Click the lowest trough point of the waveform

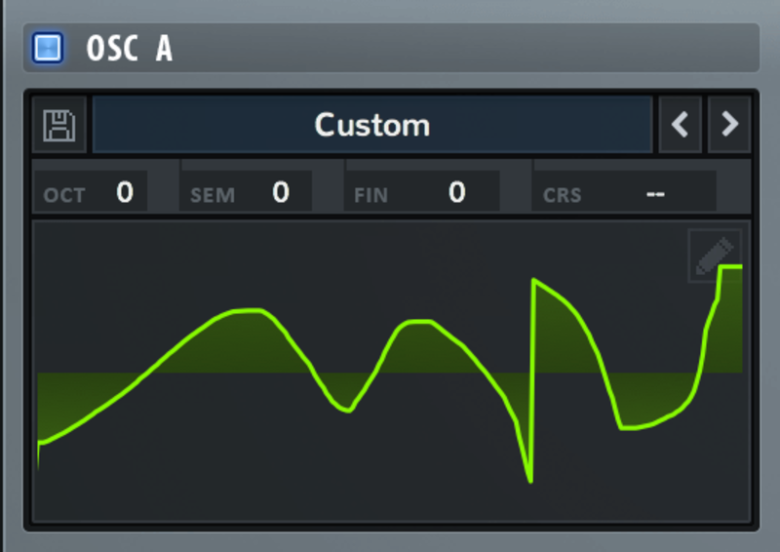[530, 481]
